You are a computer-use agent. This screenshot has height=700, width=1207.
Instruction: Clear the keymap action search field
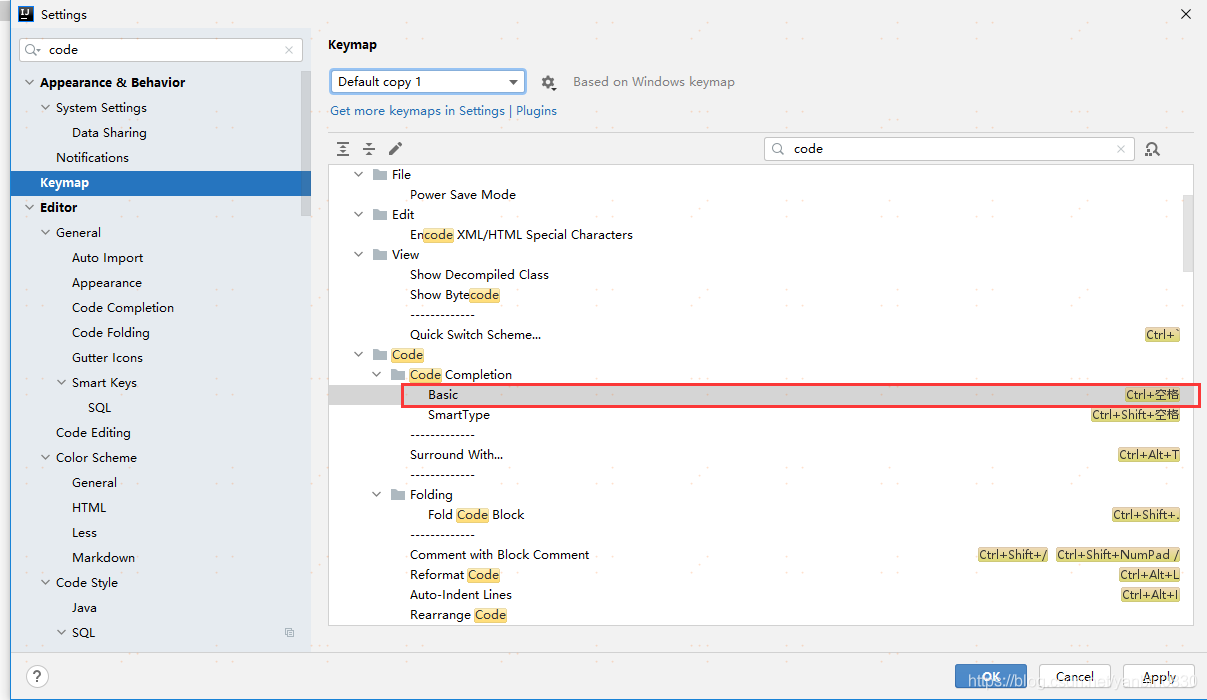(x=1120, y=148)
